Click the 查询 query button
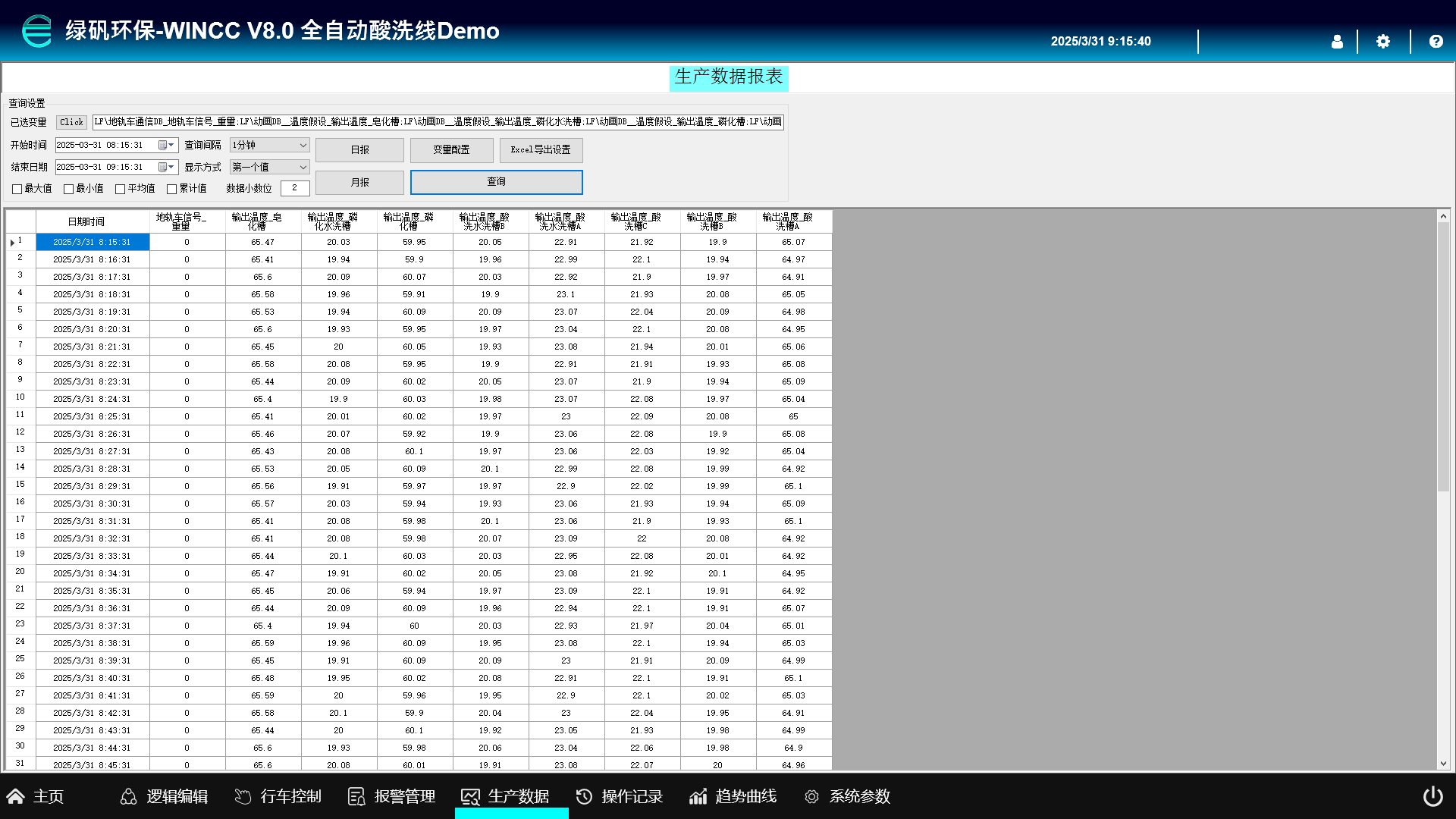 (496, 182)
